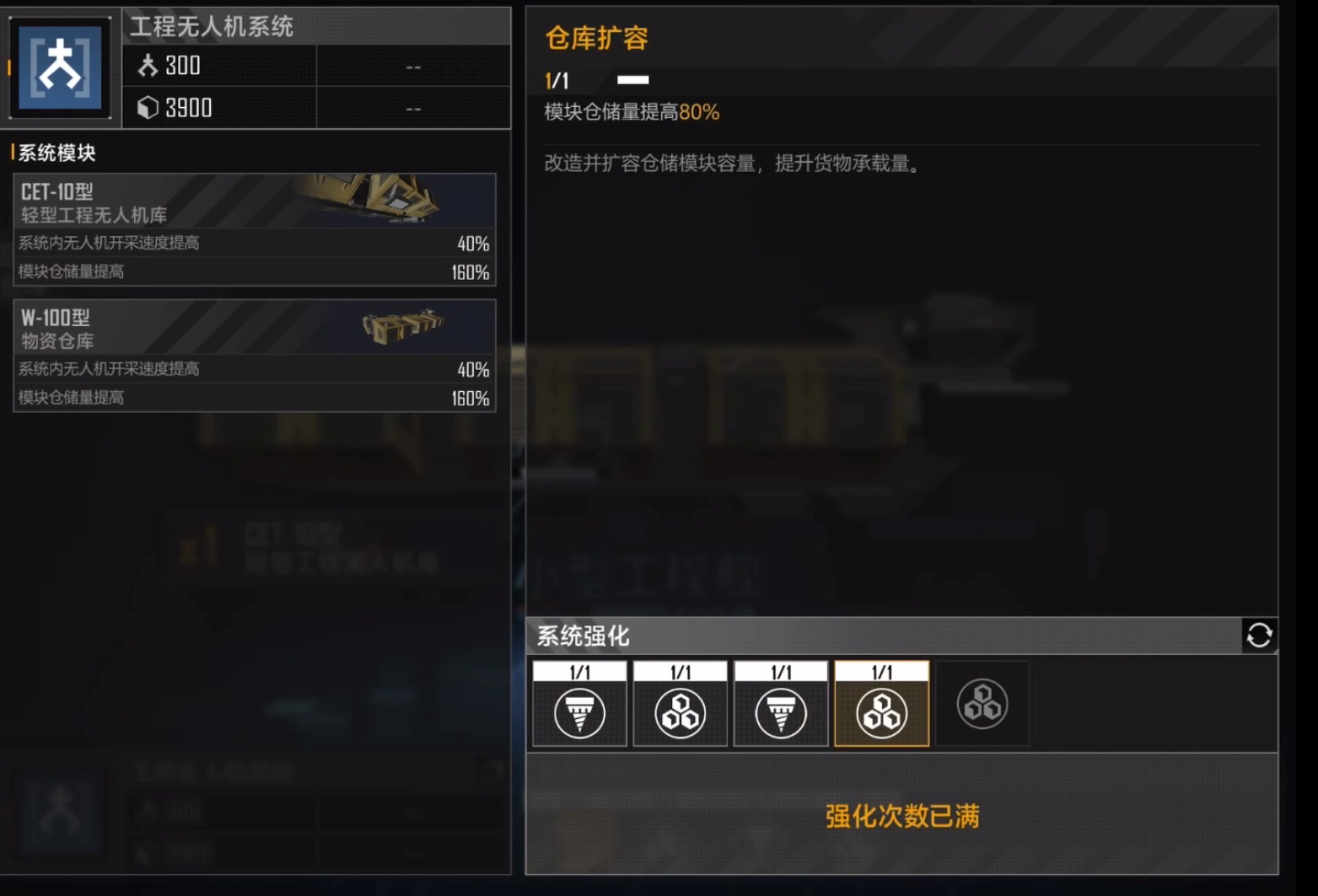Select the highlighted fourth storage enhancement slot

[x=882, y=704]
